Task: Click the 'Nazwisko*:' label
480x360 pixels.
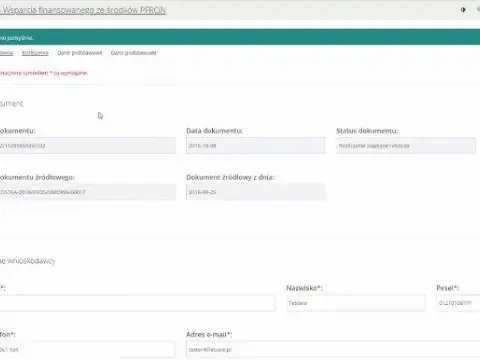Action: 304,288
